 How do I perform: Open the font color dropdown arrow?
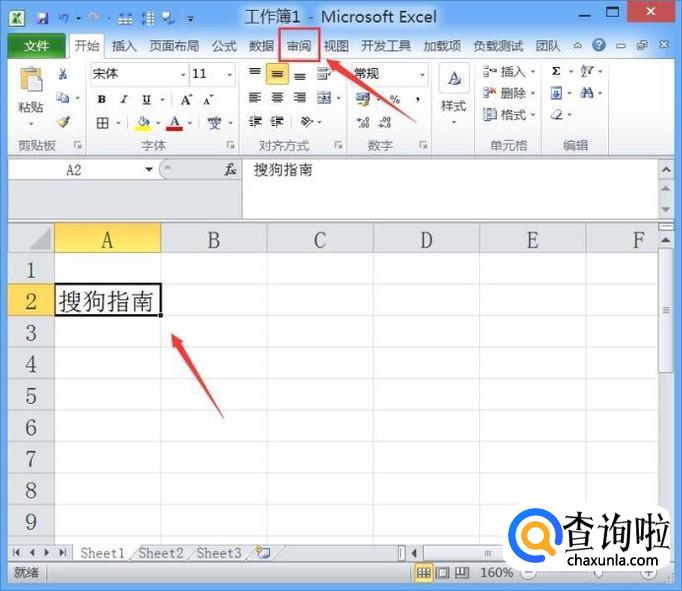pos(190,124)
